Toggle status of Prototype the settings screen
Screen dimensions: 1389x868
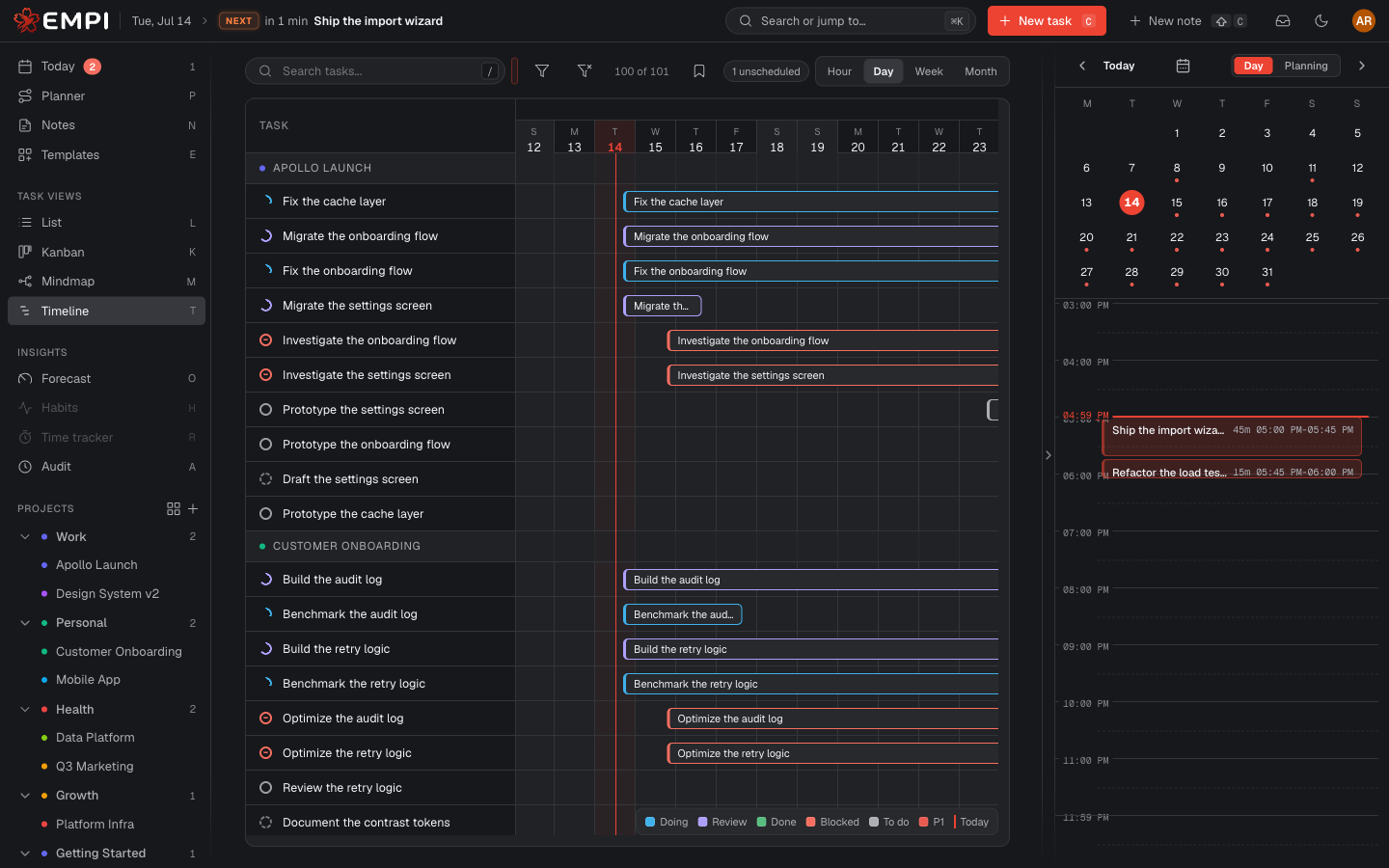pos(265,410)
